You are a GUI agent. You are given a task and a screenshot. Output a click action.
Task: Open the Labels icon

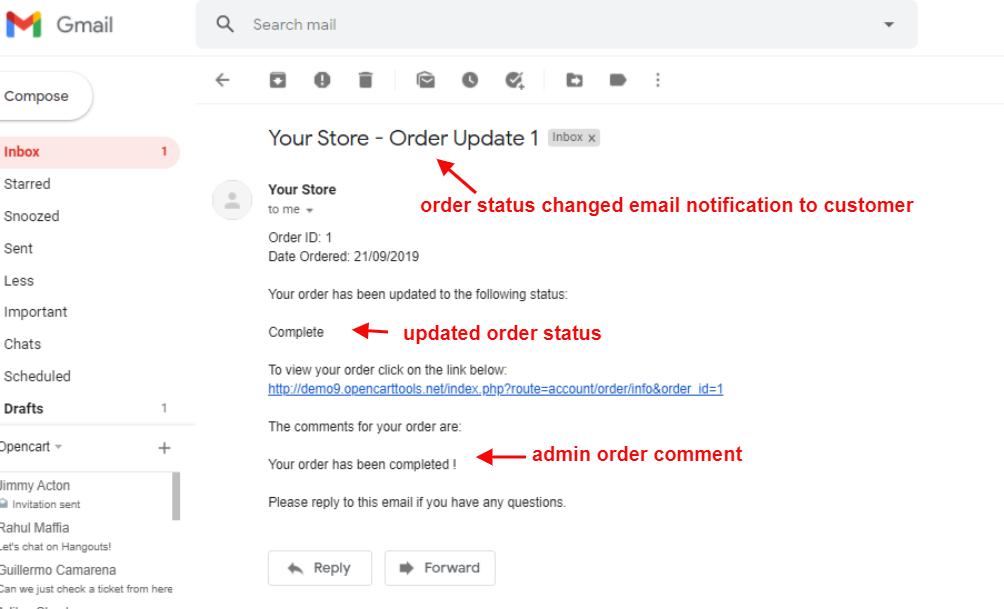click(618, 80)
